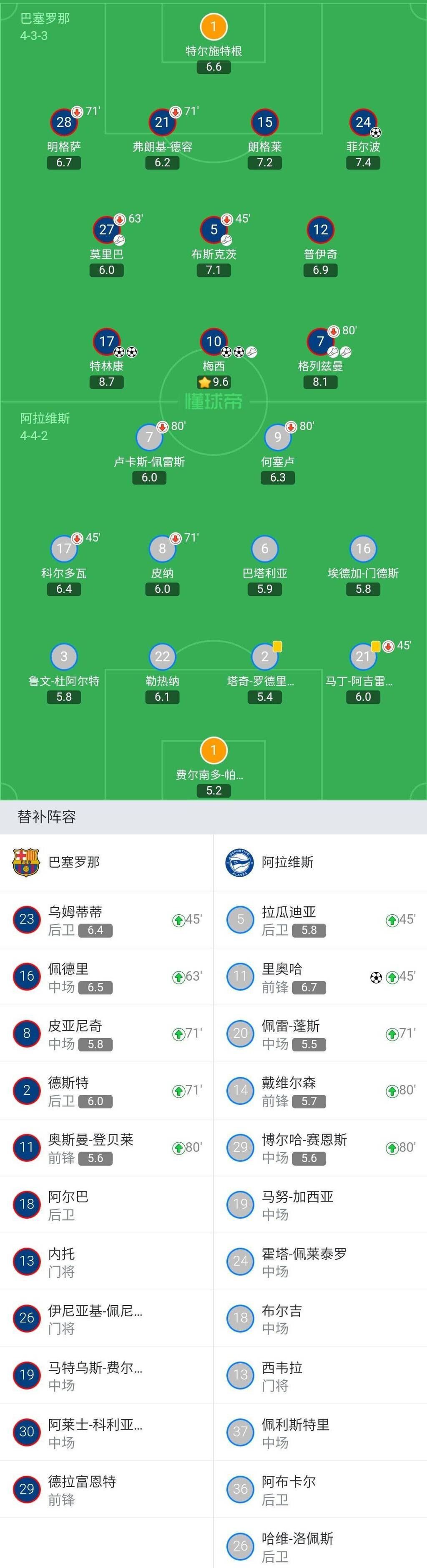This screenshot has height=1568, width=427.
Task: Open the Alavés club crest
Action: [x=239, y=863]
